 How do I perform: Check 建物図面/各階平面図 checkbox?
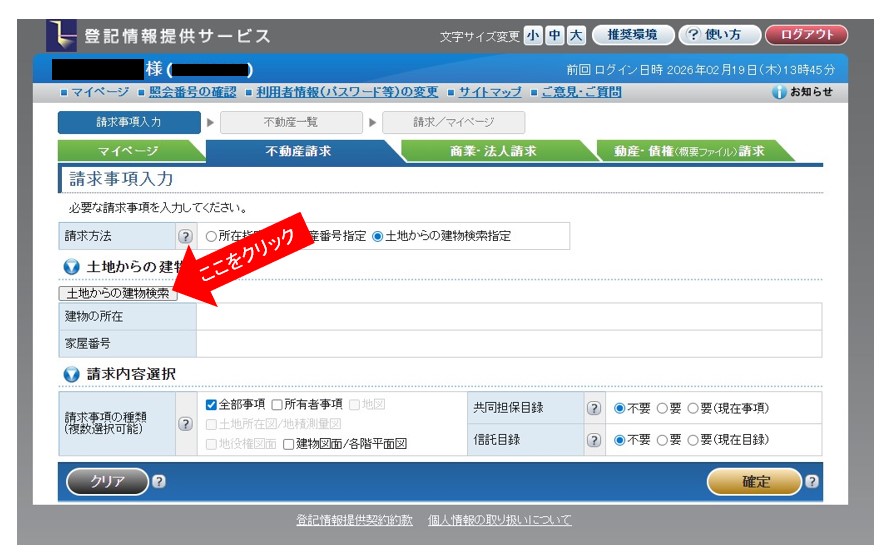[289, 443]
